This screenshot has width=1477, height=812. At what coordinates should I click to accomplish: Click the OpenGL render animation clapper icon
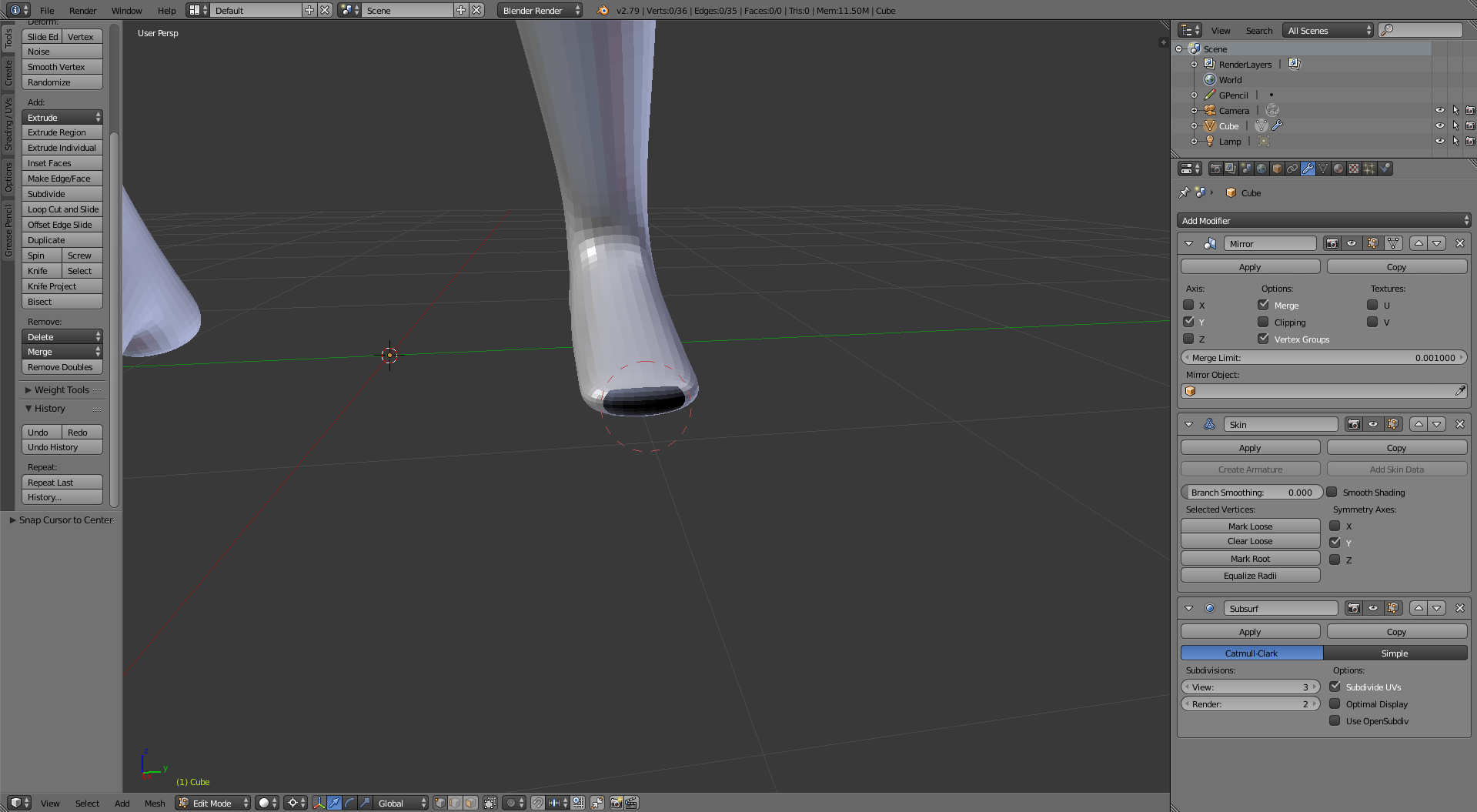pos(631,803)
